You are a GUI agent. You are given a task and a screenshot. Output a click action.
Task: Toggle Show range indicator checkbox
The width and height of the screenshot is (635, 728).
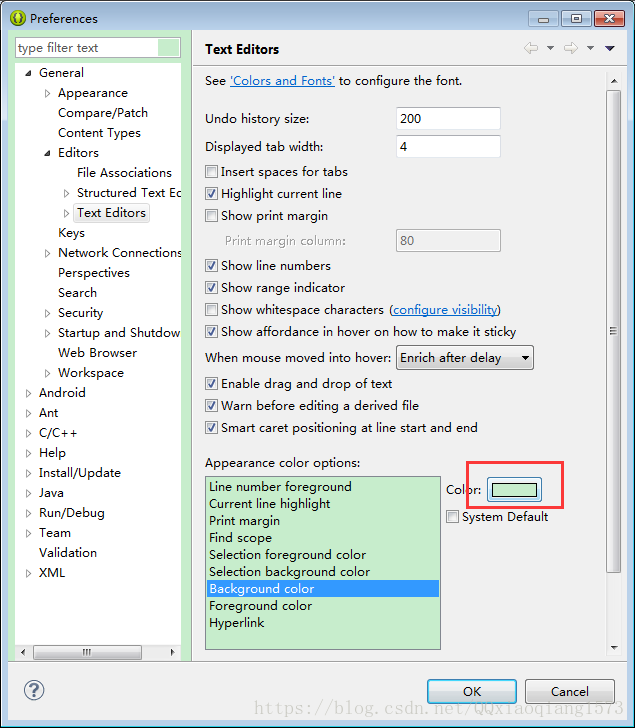211,288
